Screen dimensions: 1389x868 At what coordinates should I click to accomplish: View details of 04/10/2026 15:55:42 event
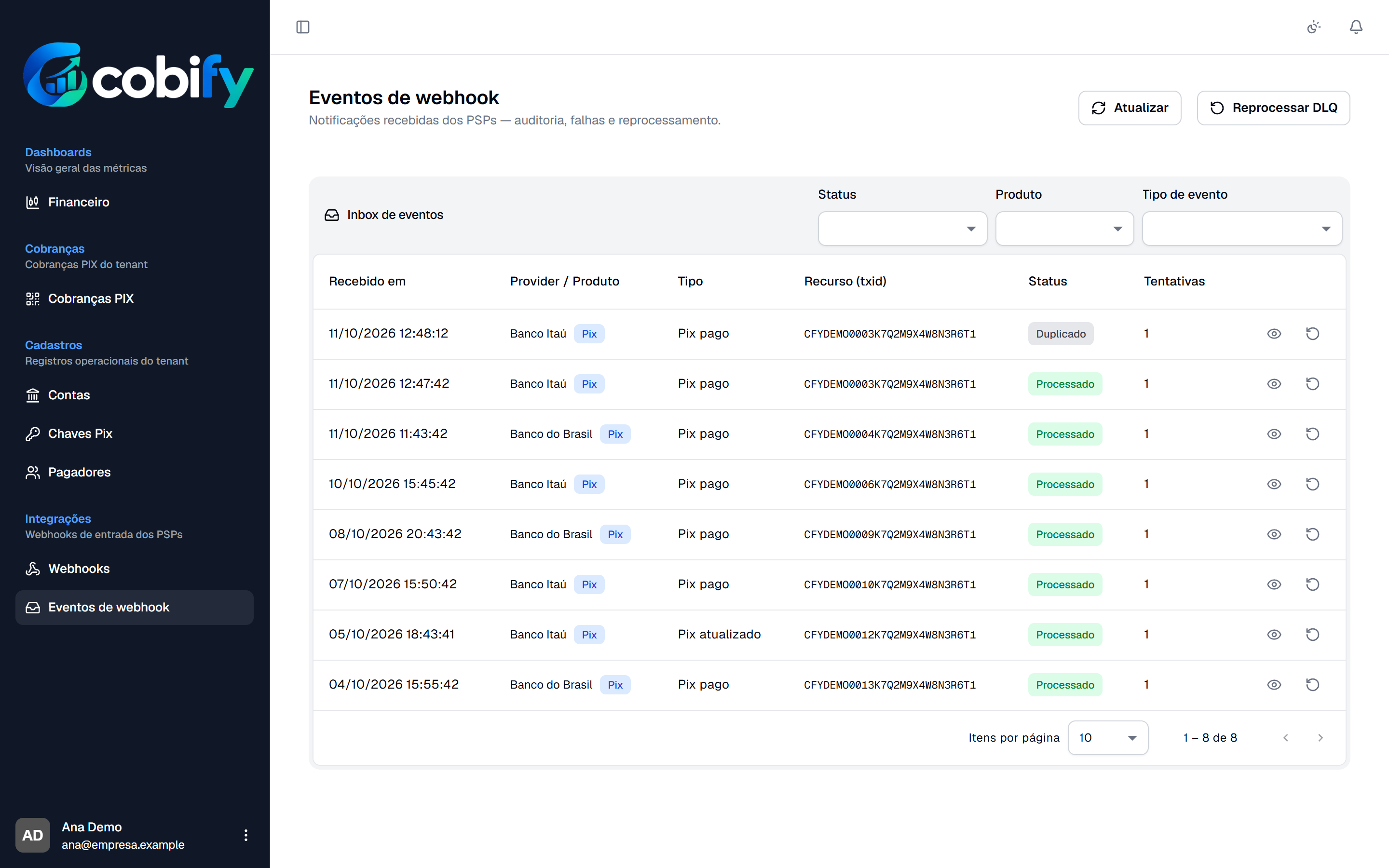pos(1274,684)
